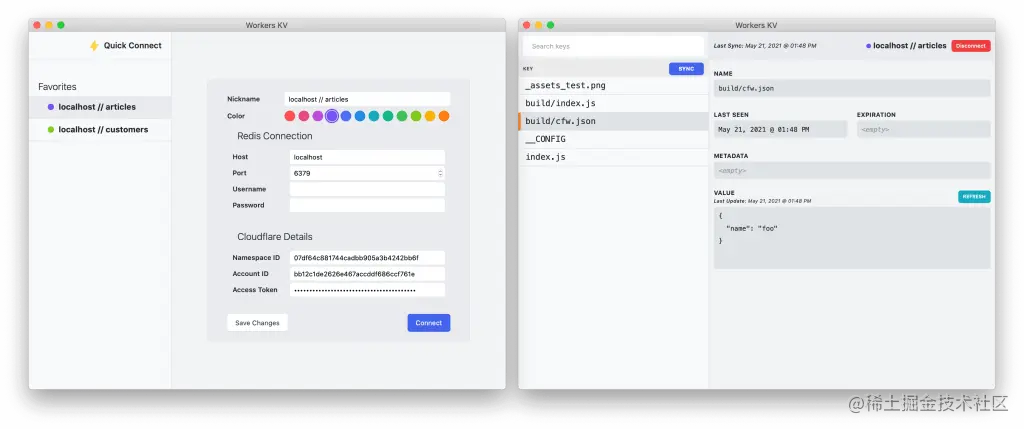Open the localhost // articles favorite
1024x429 pixels.
pos(100,107)
